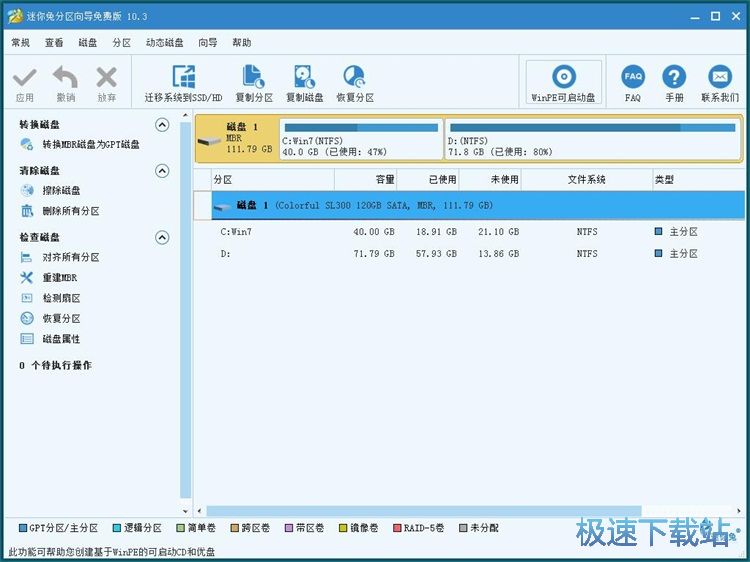Open the 磁盘 menu

tap(88, 43)
